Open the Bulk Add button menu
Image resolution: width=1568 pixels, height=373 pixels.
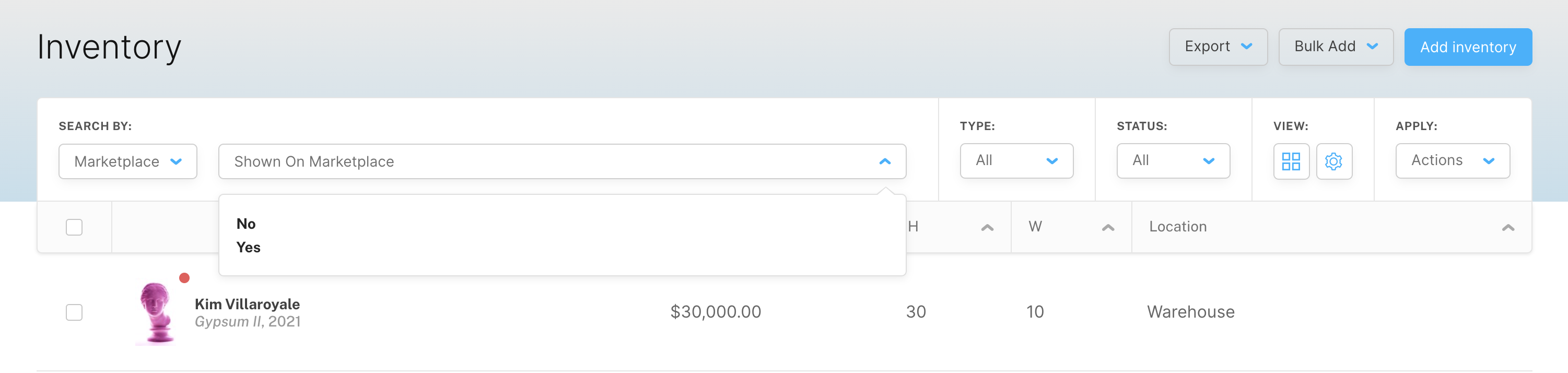point(1336,47)
